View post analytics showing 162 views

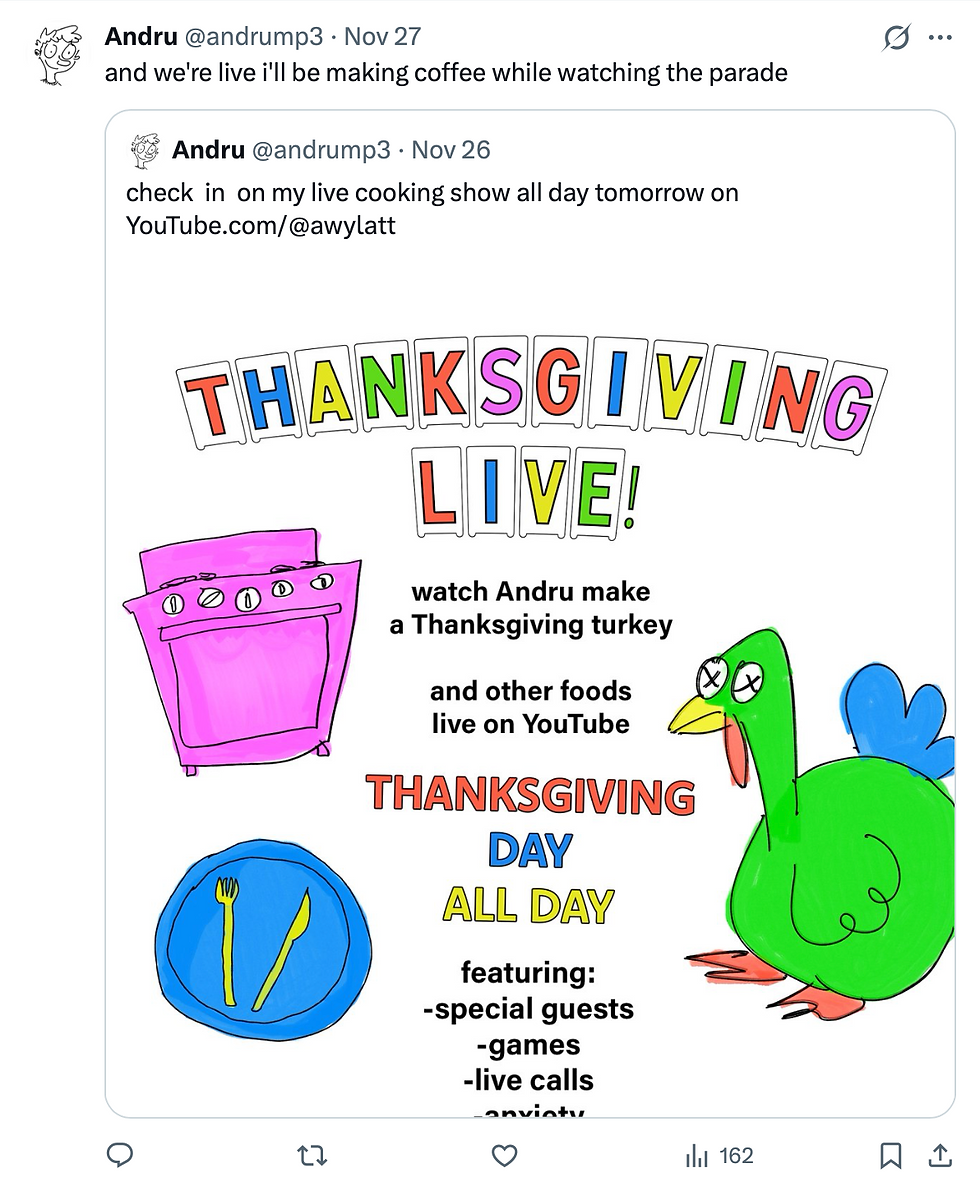click(719, 1156)
